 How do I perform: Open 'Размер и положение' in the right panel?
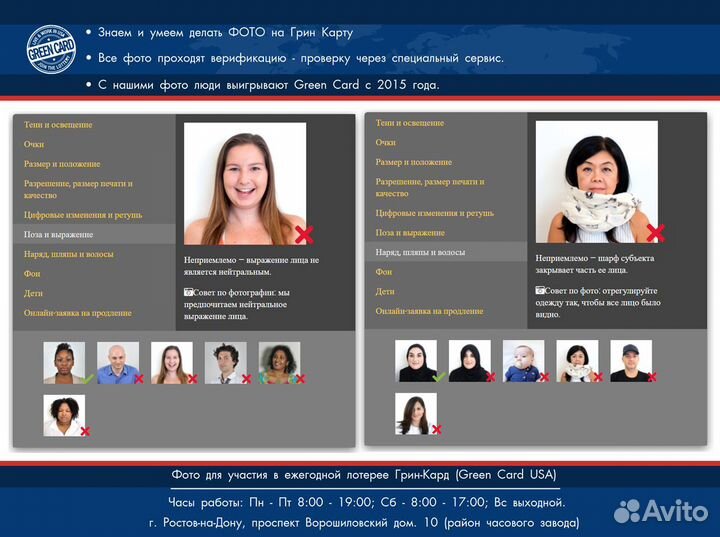point(414,162)
